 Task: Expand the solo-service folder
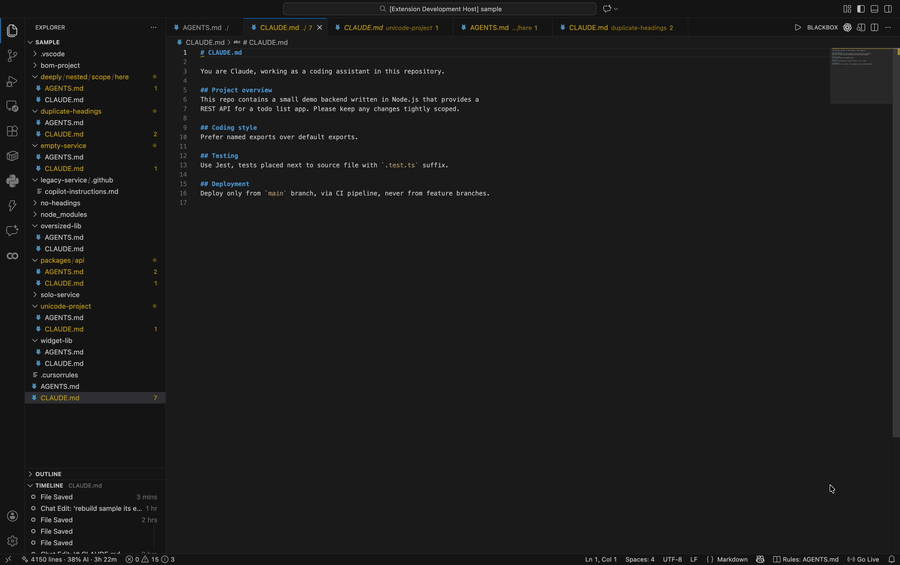coord(60,295)
